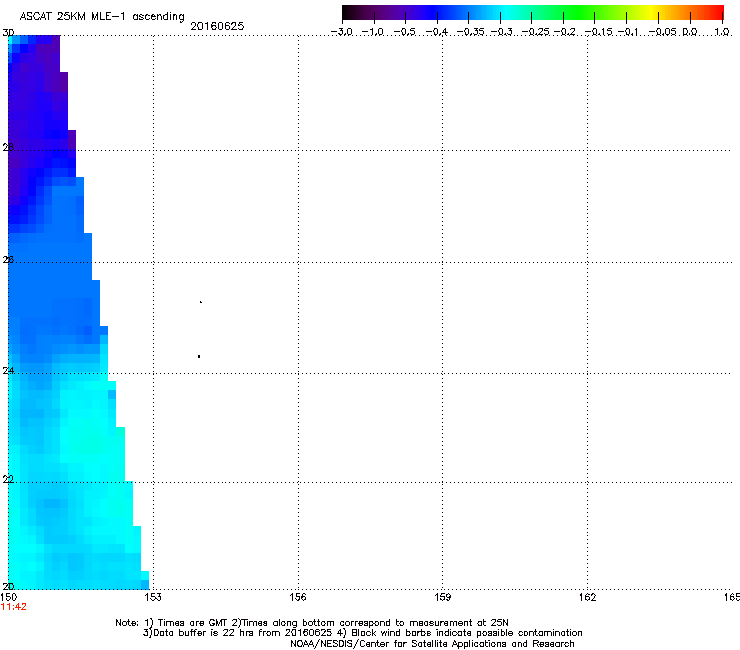Image resolution: width=740 pixels, height=650 pixels.
Task: Click the red time stamp 11:42
Action: 14,607
